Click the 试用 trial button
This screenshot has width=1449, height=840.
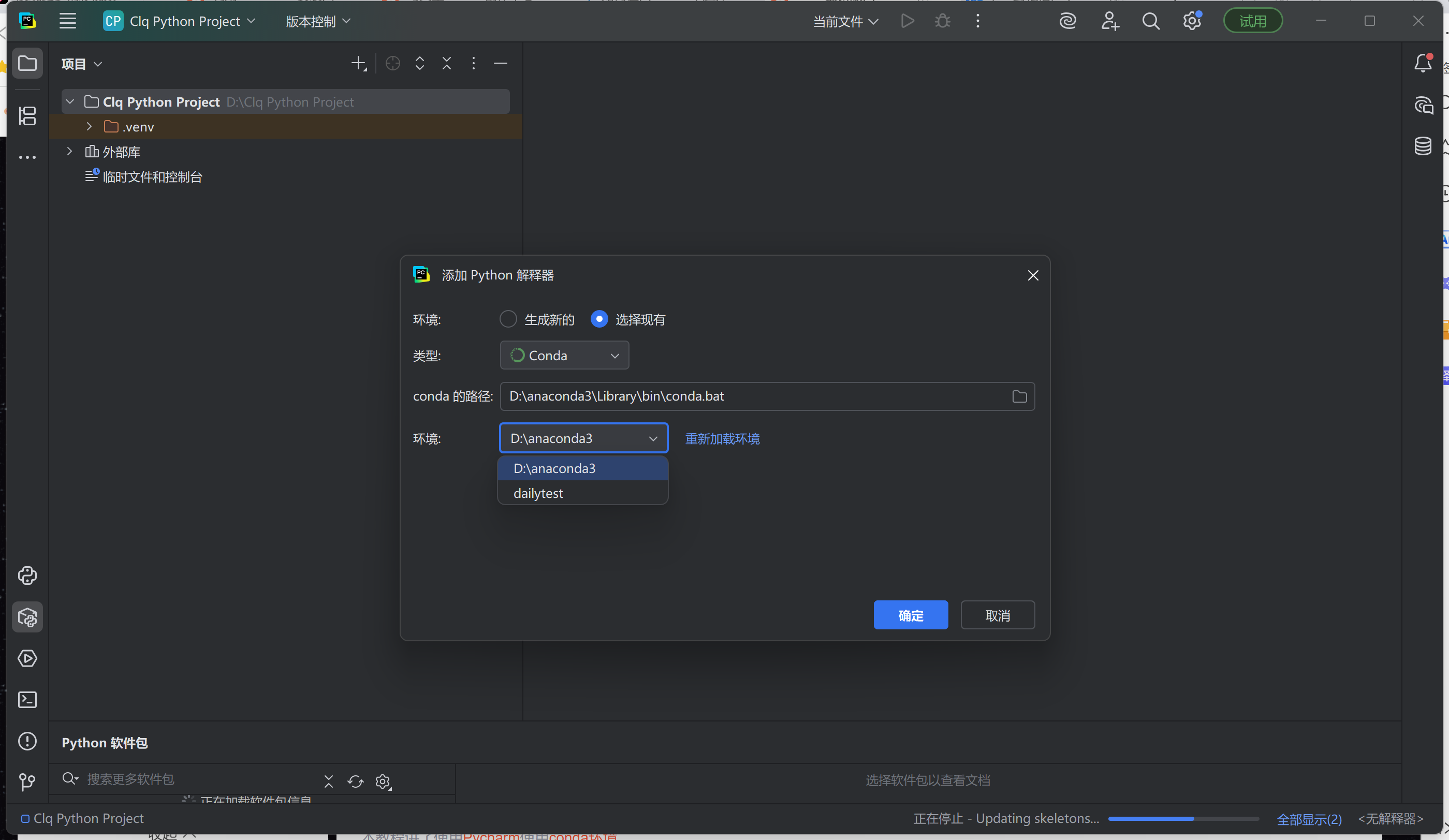1252,21
